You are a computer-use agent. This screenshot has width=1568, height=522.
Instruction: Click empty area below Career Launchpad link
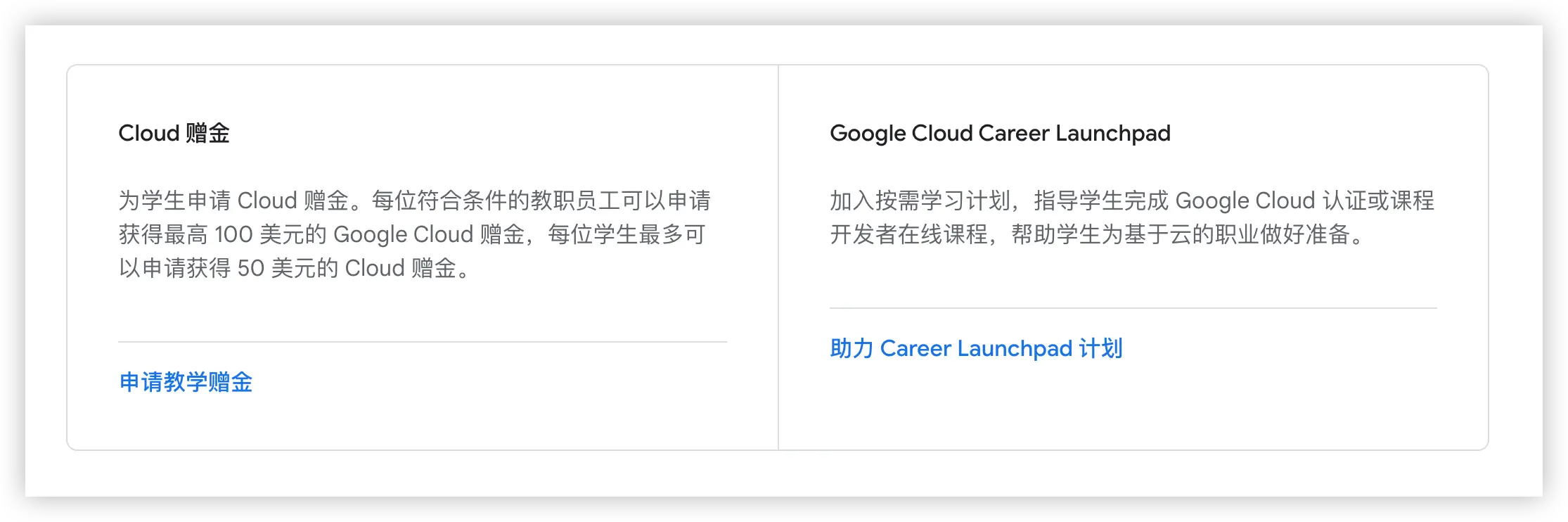[1133, 408]
